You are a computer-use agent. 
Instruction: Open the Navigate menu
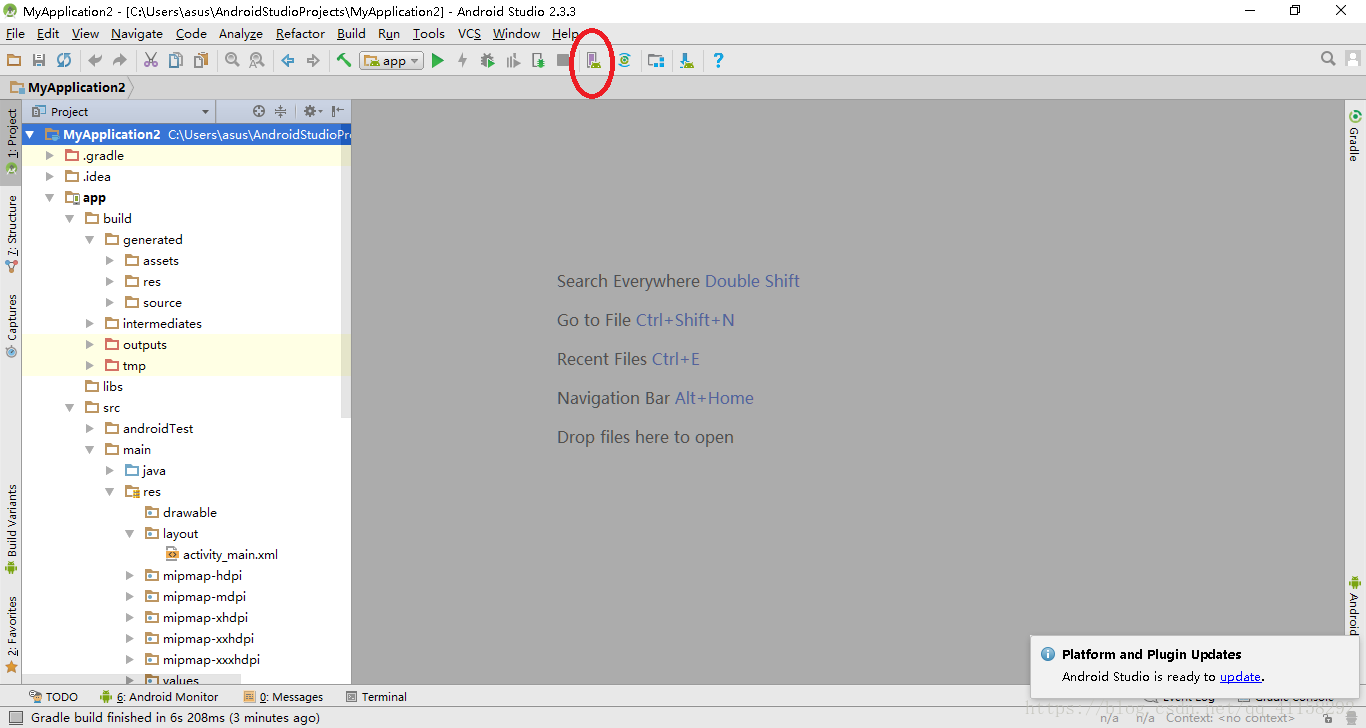(136, 33)
